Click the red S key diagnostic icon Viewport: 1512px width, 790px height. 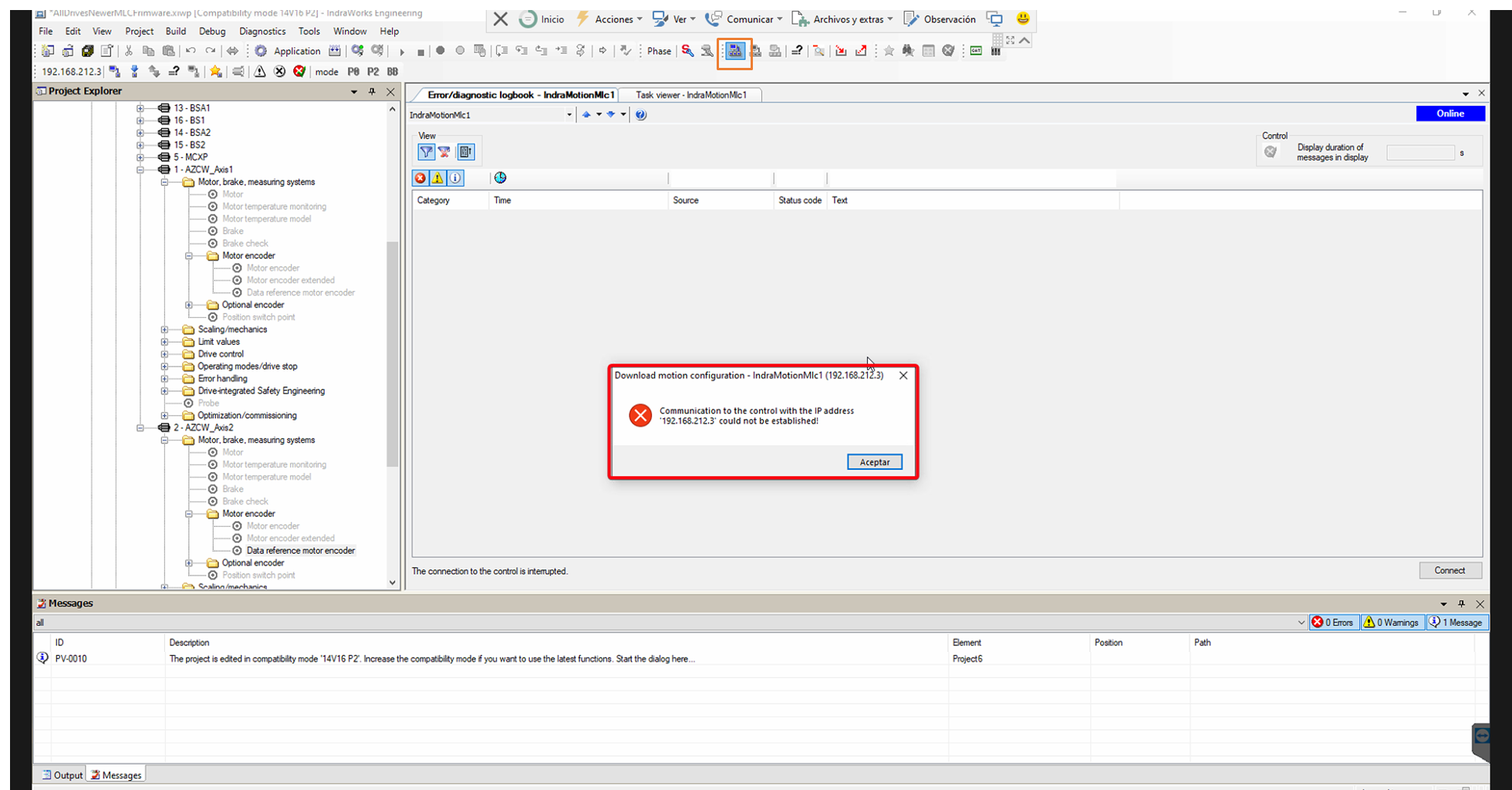click(687, 51)
